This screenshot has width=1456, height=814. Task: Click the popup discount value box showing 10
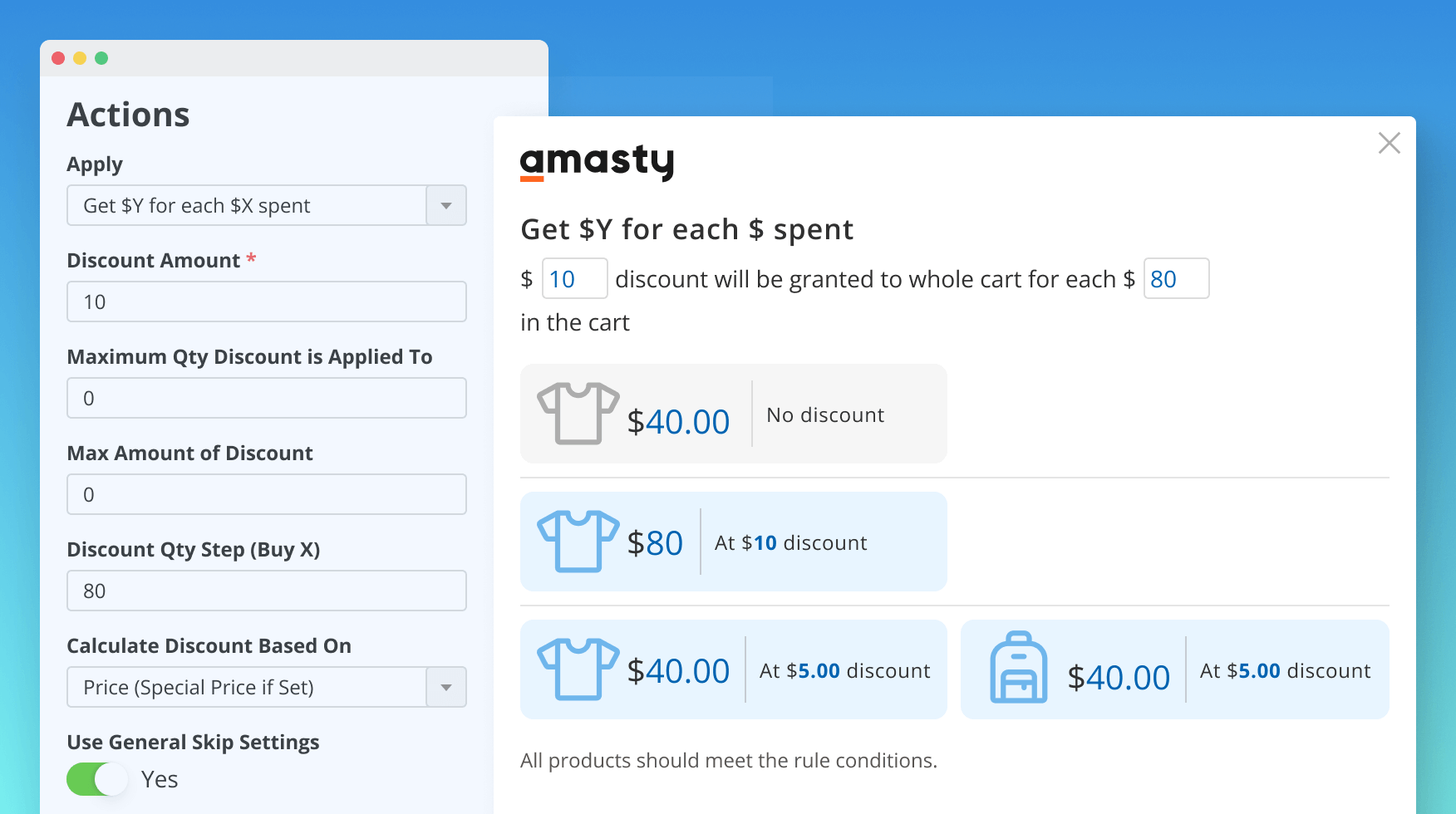(x=574, y=278)
